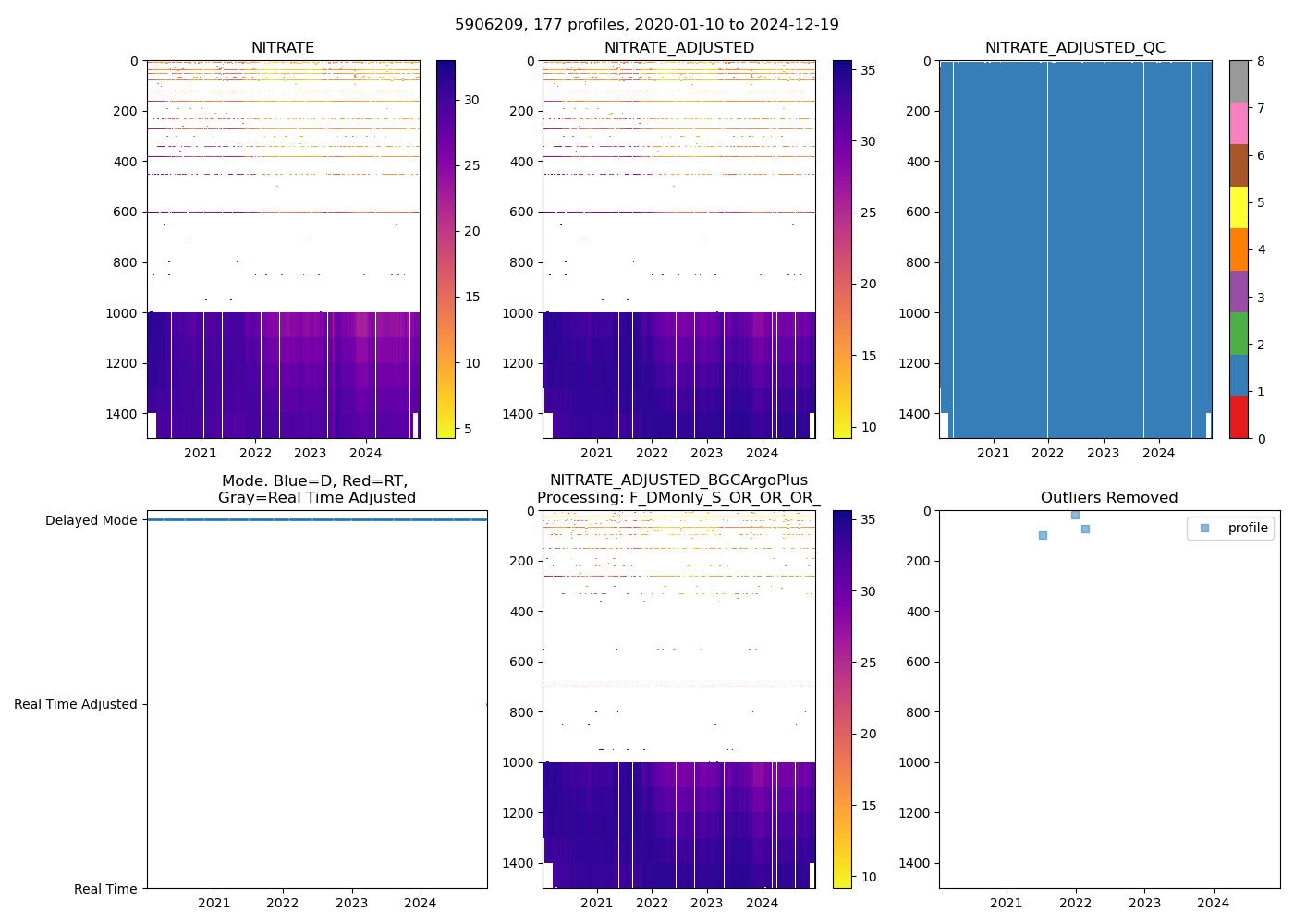
Task: Click the NITRATE_ADJUSTED_BGCArgoPlus title text
Action: [678, 480]
